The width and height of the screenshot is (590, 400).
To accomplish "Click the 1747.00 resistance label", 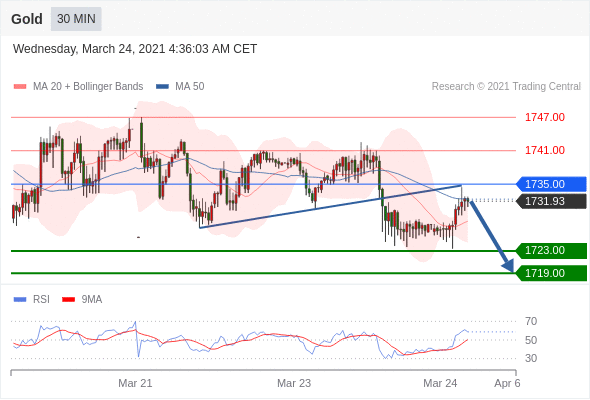I will (x=544, y=117).
